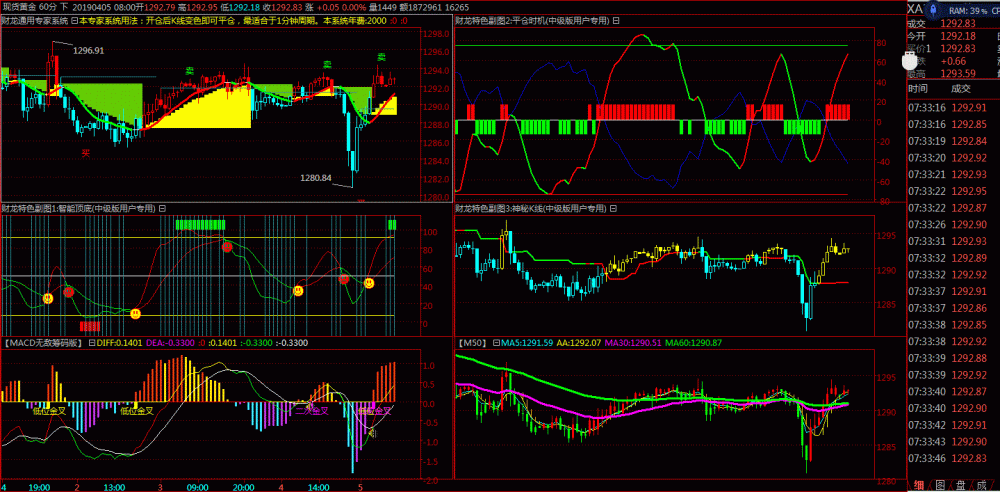Viewport: 1000px width, 492px height.
Task: Switch to the 图 tab
Action: click(940, 484)
